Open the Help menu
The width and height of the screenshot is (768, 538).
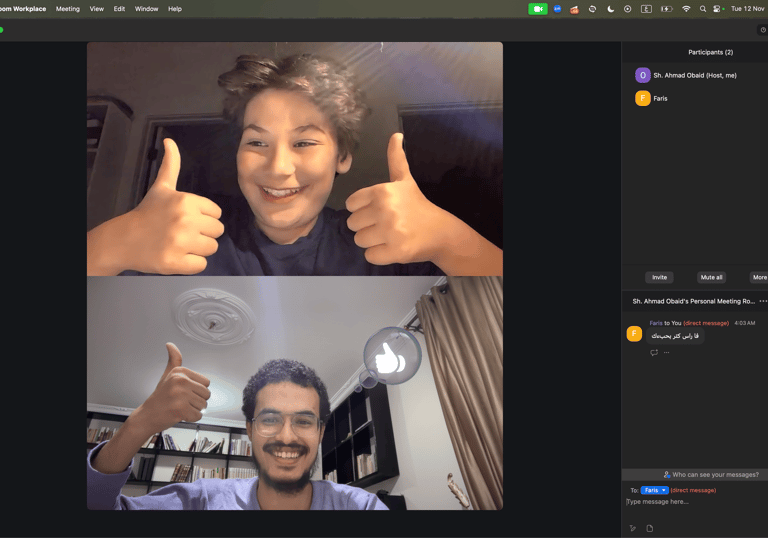pos(175,9)
